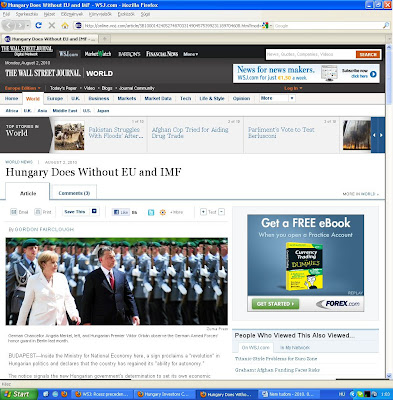Open Parliament's Vote to Test Berlusconi story
Image resolution: width=393 pixels, height=400 pixels.
(281, 132)
